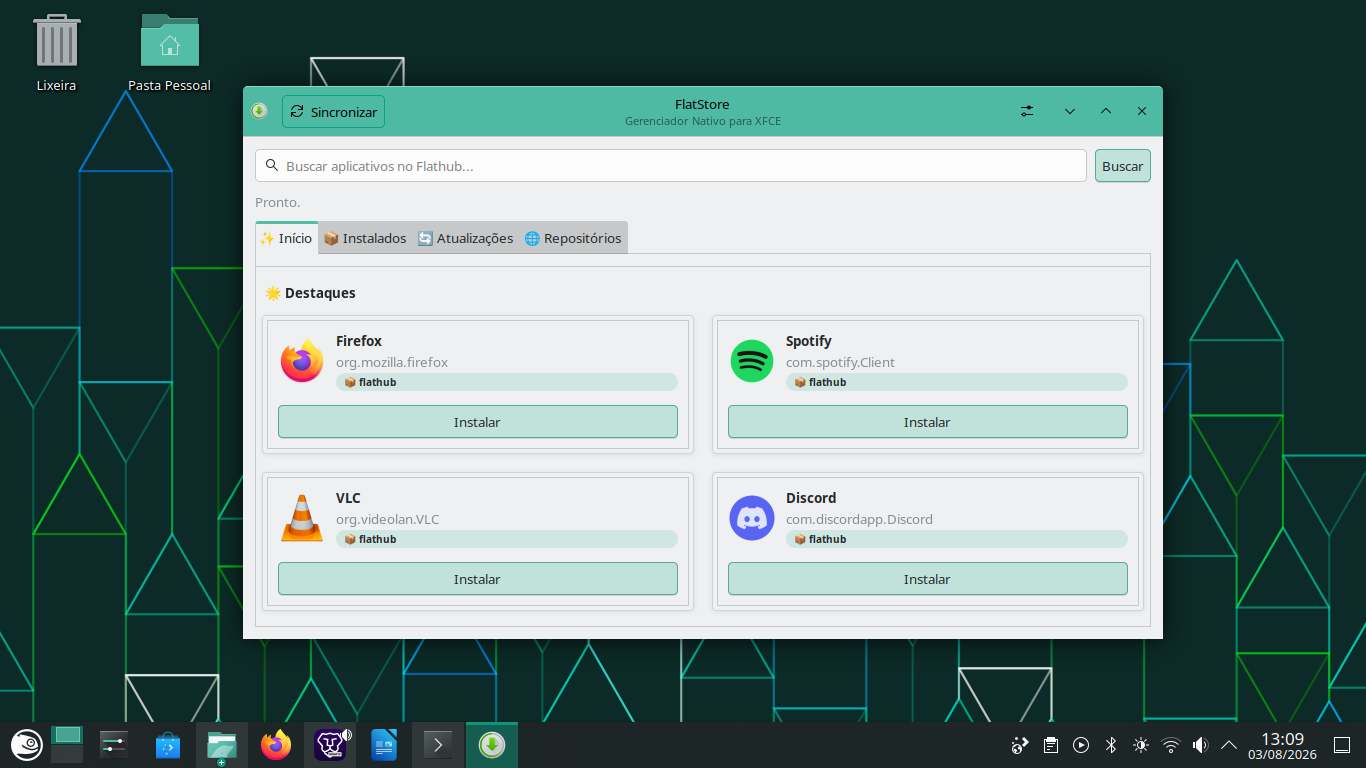
Task: Click the search magnifier icon in the search field
Action: (271, 165)
